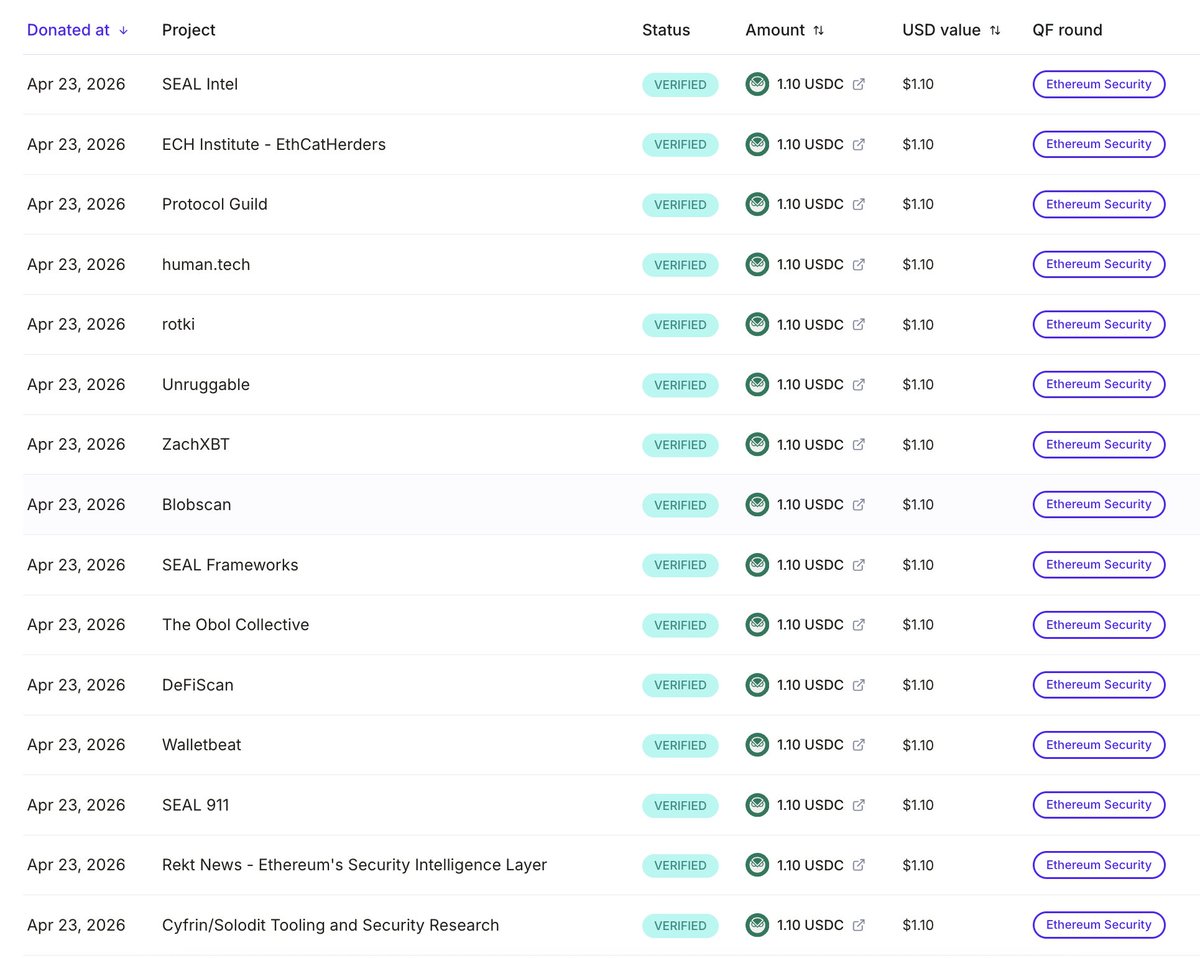Open the Blobscan project
The height and width of the screenshot is (958, 1200).
[x=197, y=504]
